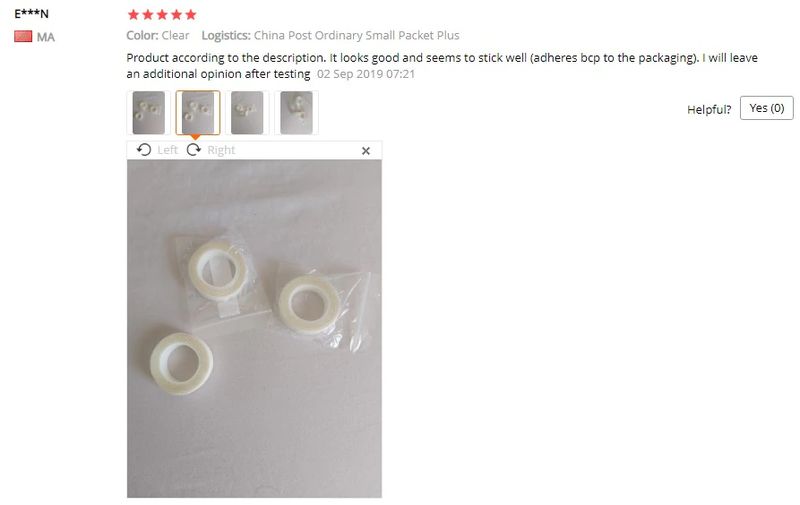This screenshot has width=800, height=505.
Task: Open the first review photo thumbnail
Action: pos(148,113)
